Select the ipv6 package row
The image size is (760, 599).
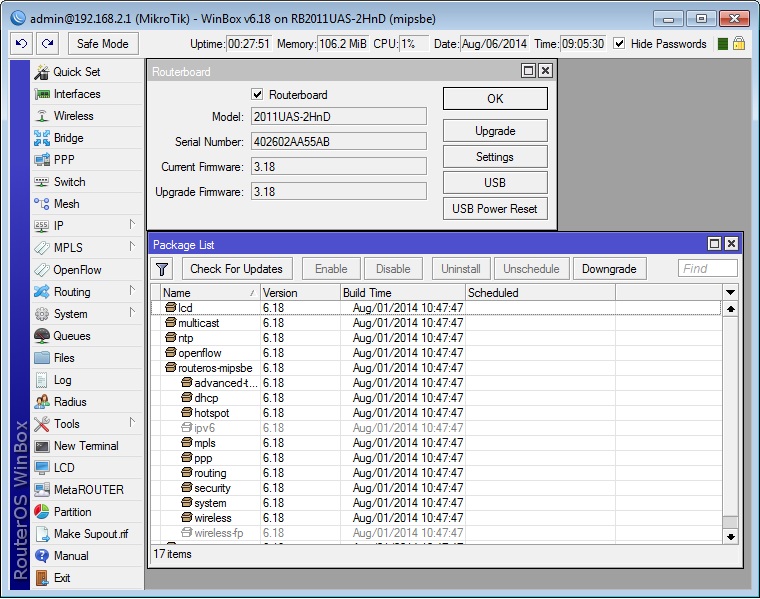click(x=436, y=428)
